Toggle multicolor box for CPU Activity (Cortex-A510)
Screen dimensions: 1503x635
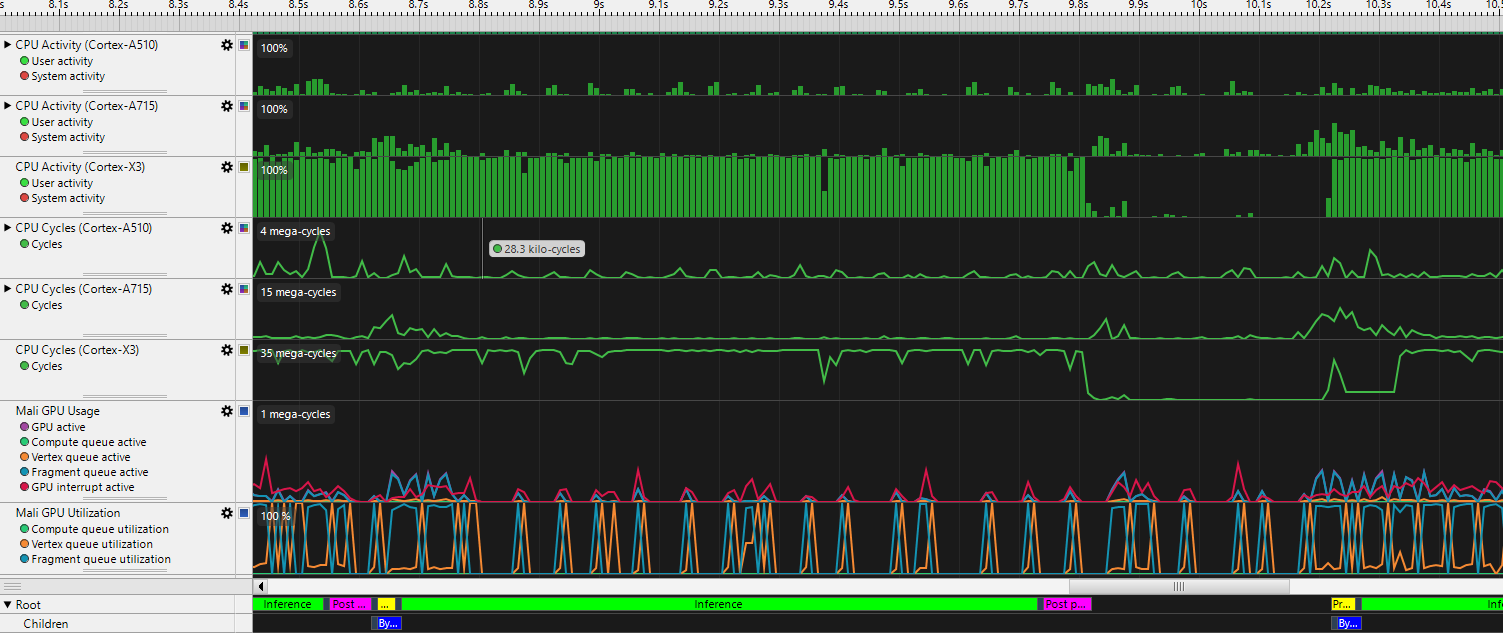pos(243,45)
